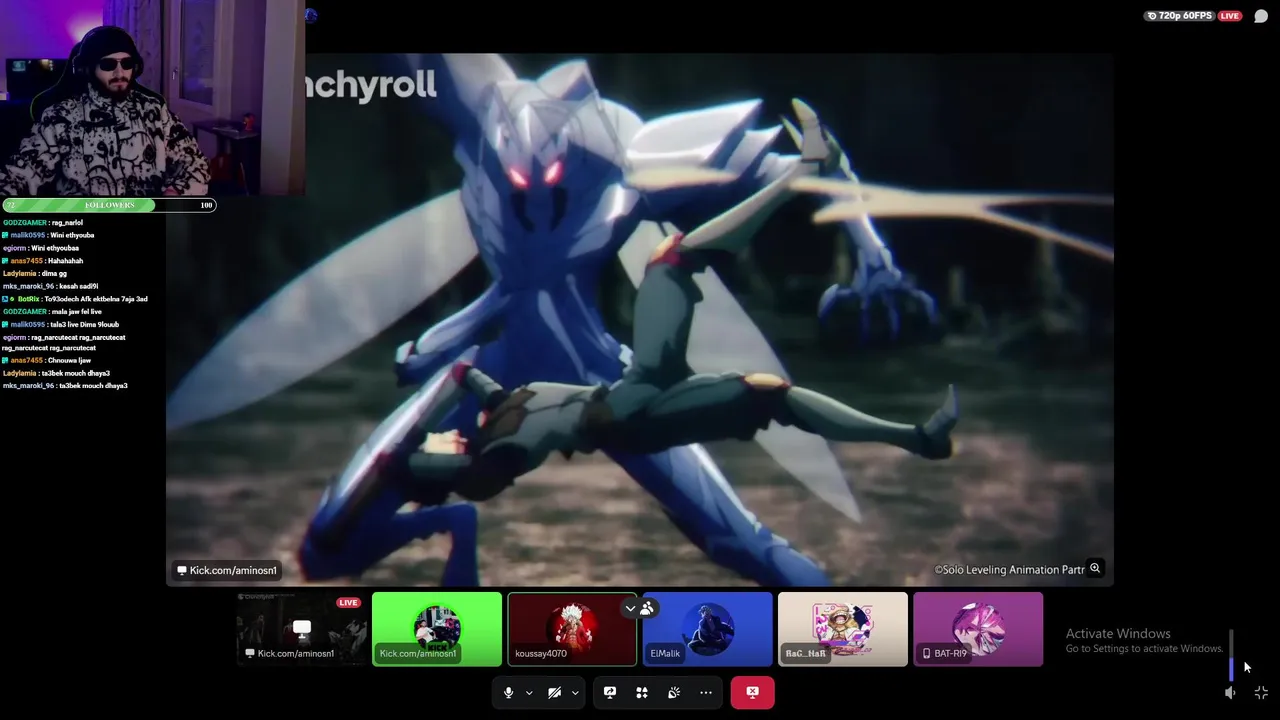The image size is (1280, 720).
Task: Select RaG_NaR participant tile
Action: point(843,629)
